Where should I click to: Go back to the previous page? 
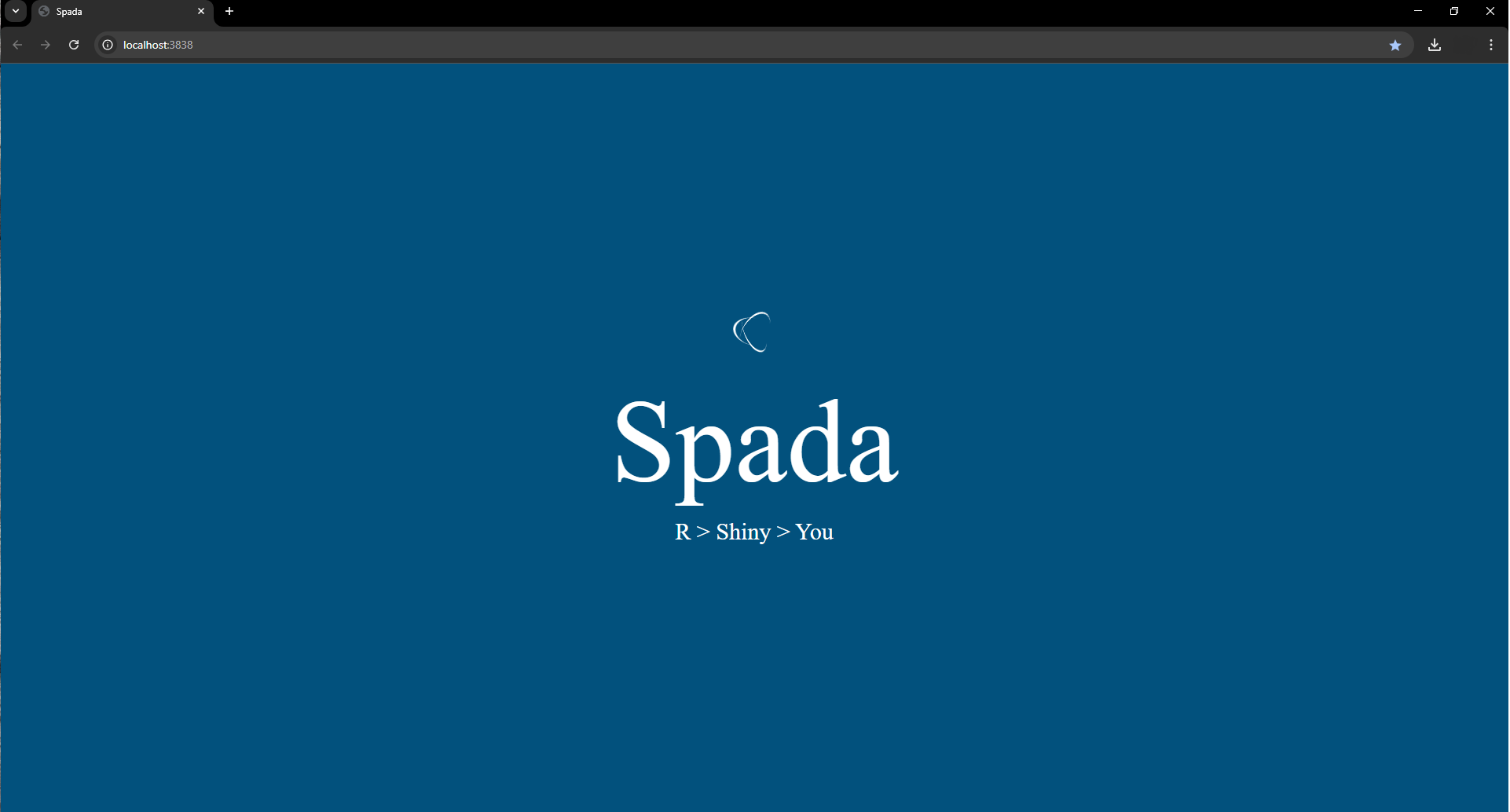17,45
